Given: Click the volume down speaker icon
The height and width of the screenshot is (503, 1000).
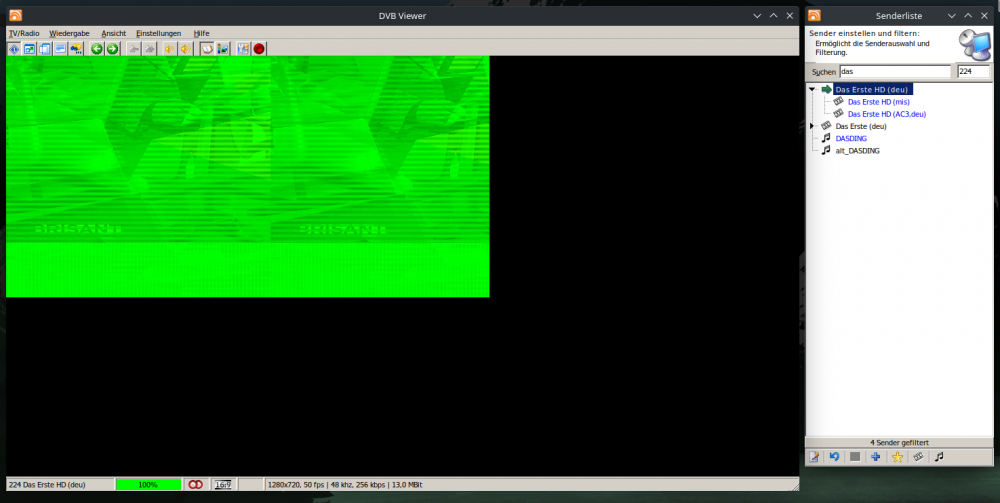Looking at the screenshot, I should tap(170, 48).
